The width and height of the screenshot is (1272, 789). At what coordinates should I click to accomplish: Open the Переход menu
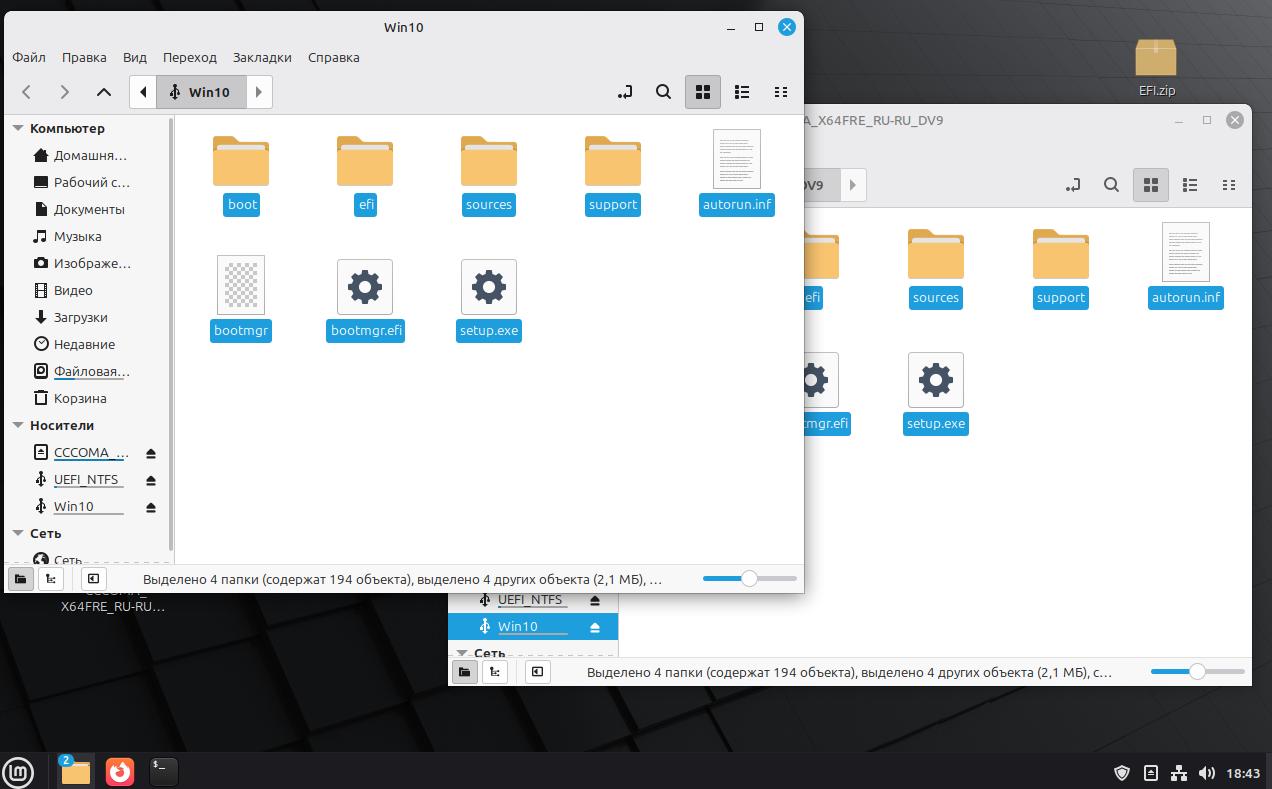click(190, 57)
